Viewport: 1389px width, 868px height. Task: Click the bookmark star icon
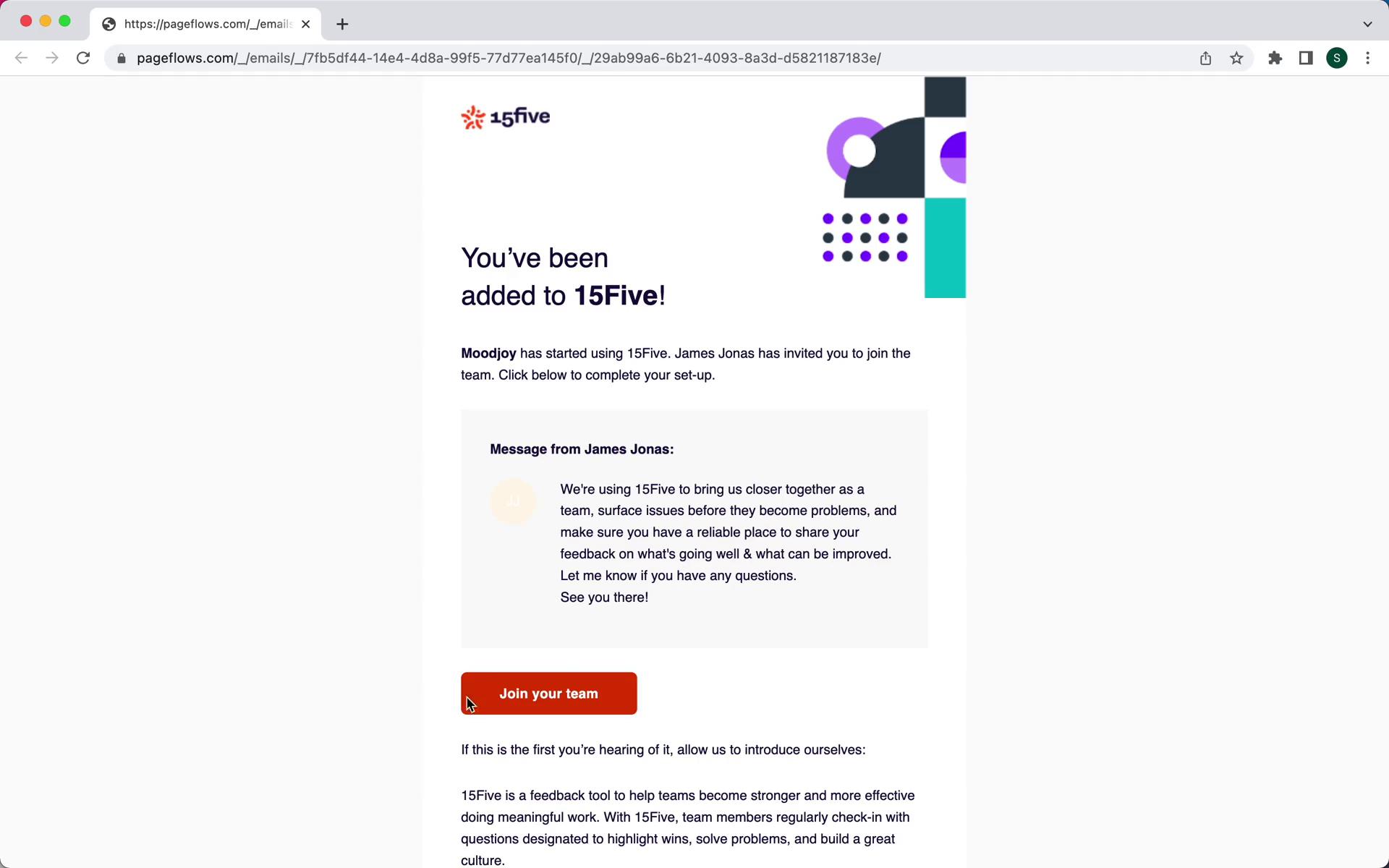[1237, 58]
